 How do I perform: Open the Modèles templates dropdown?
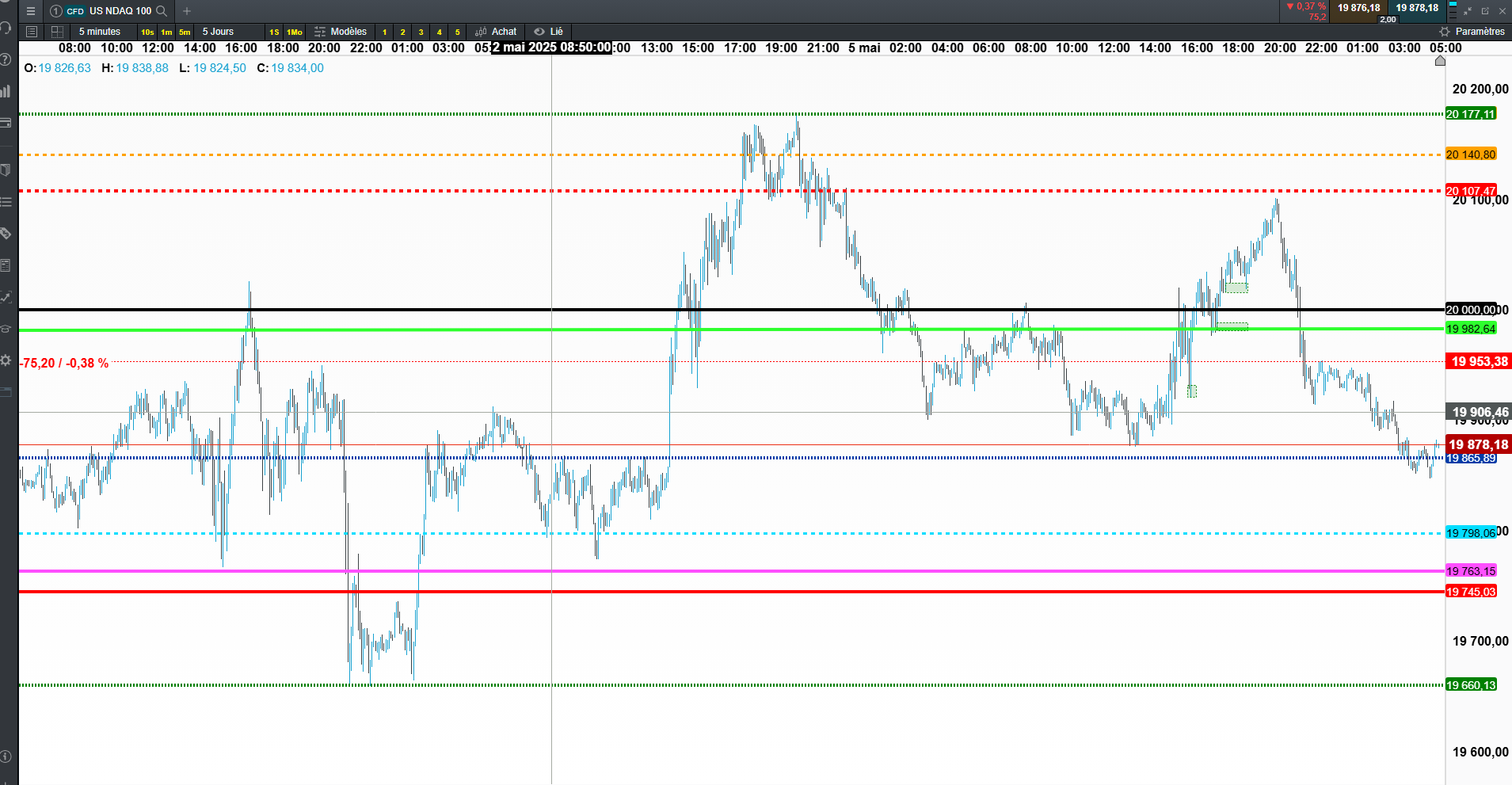pyautogui.click(x=341, y=32)
